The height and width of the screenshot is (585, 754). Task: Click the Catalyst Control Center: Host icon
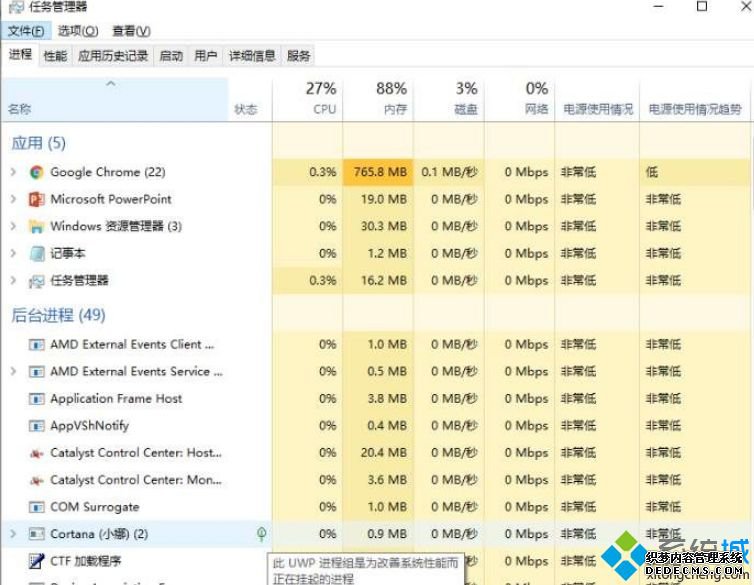tap(37, 453)
